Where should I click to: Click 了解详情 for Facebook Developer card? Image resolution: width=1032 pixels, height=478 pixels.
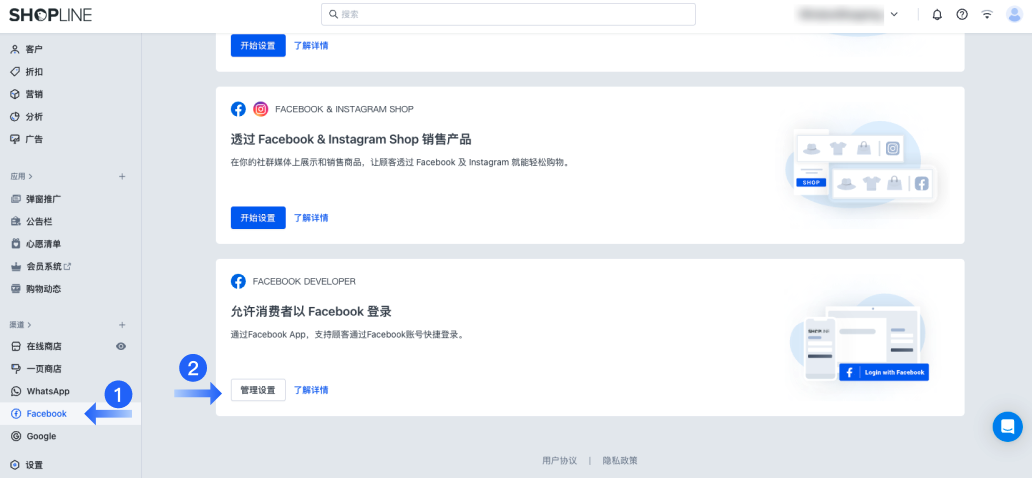tap(311, 390)
